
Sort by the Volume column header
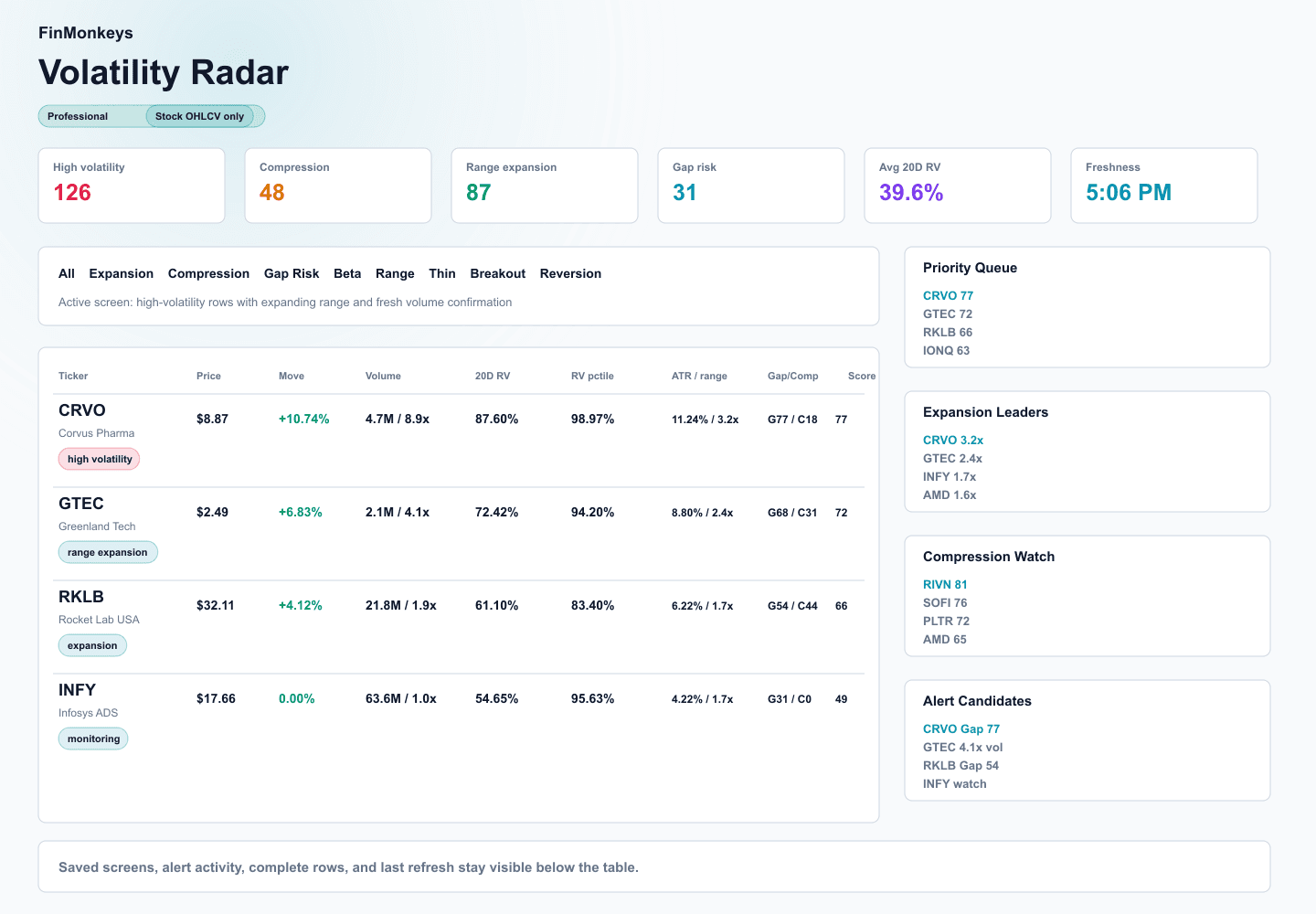click(383, 376)
